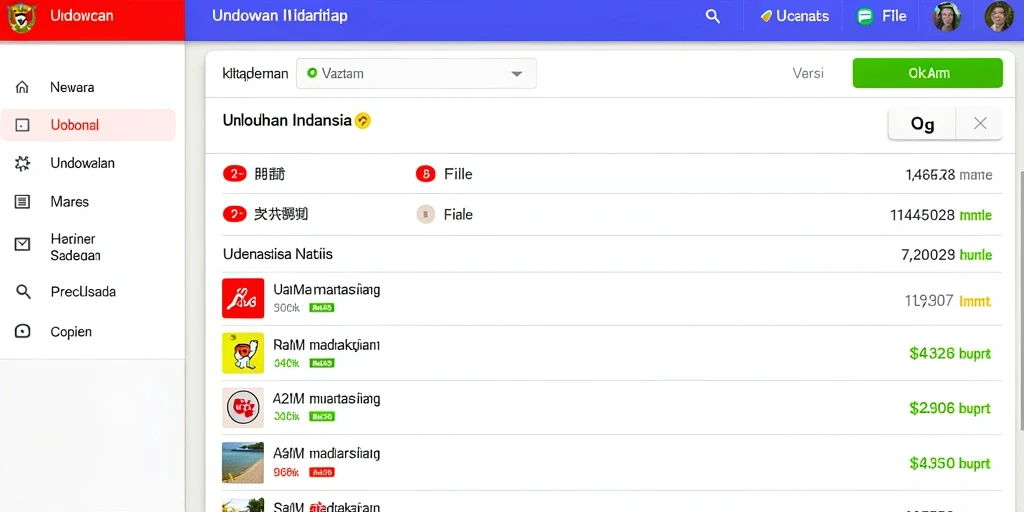Click the $2906 buprt amount
Image resolution: width=1024 pixels, height=512 pixels.
(x=950, y=409)
